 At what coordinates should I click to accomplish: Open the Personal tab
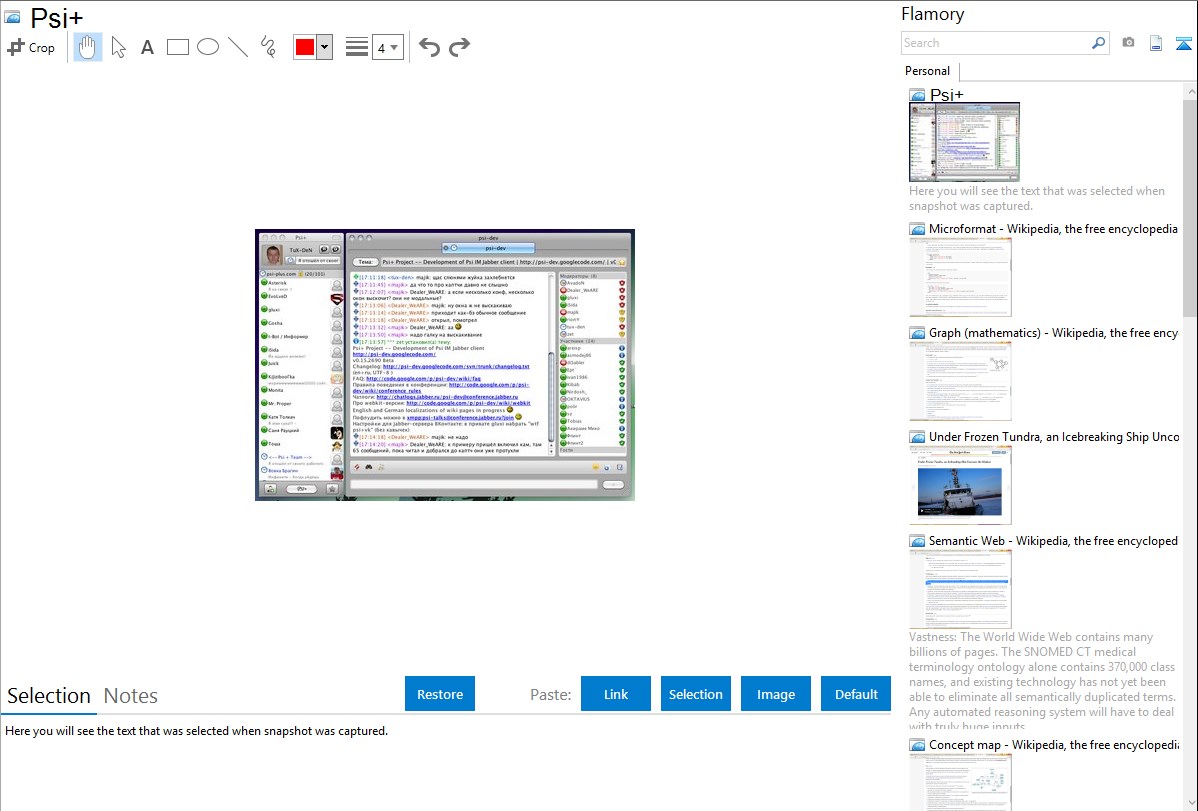pyautogui.click(x=927, y=71)
